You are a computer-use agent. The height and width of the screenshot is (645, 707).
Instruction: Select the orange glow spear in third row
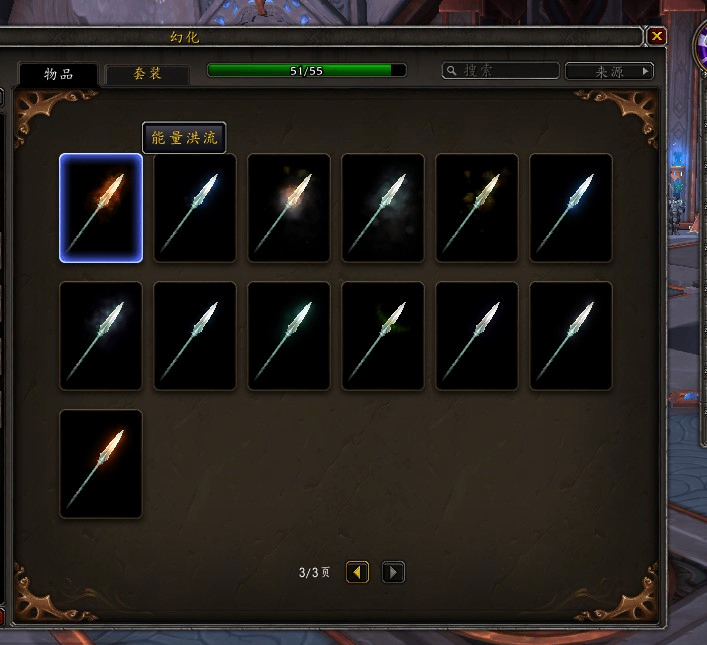(x=101, y=464)
